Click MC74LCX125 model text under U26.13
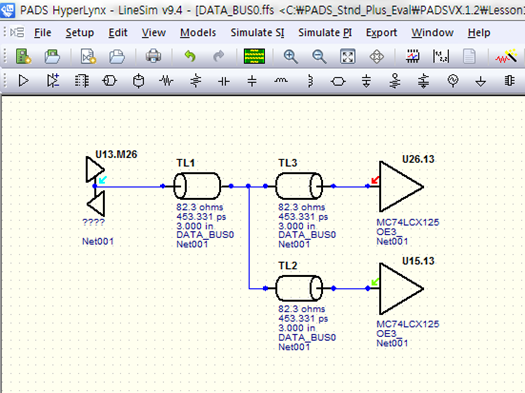 407,222
